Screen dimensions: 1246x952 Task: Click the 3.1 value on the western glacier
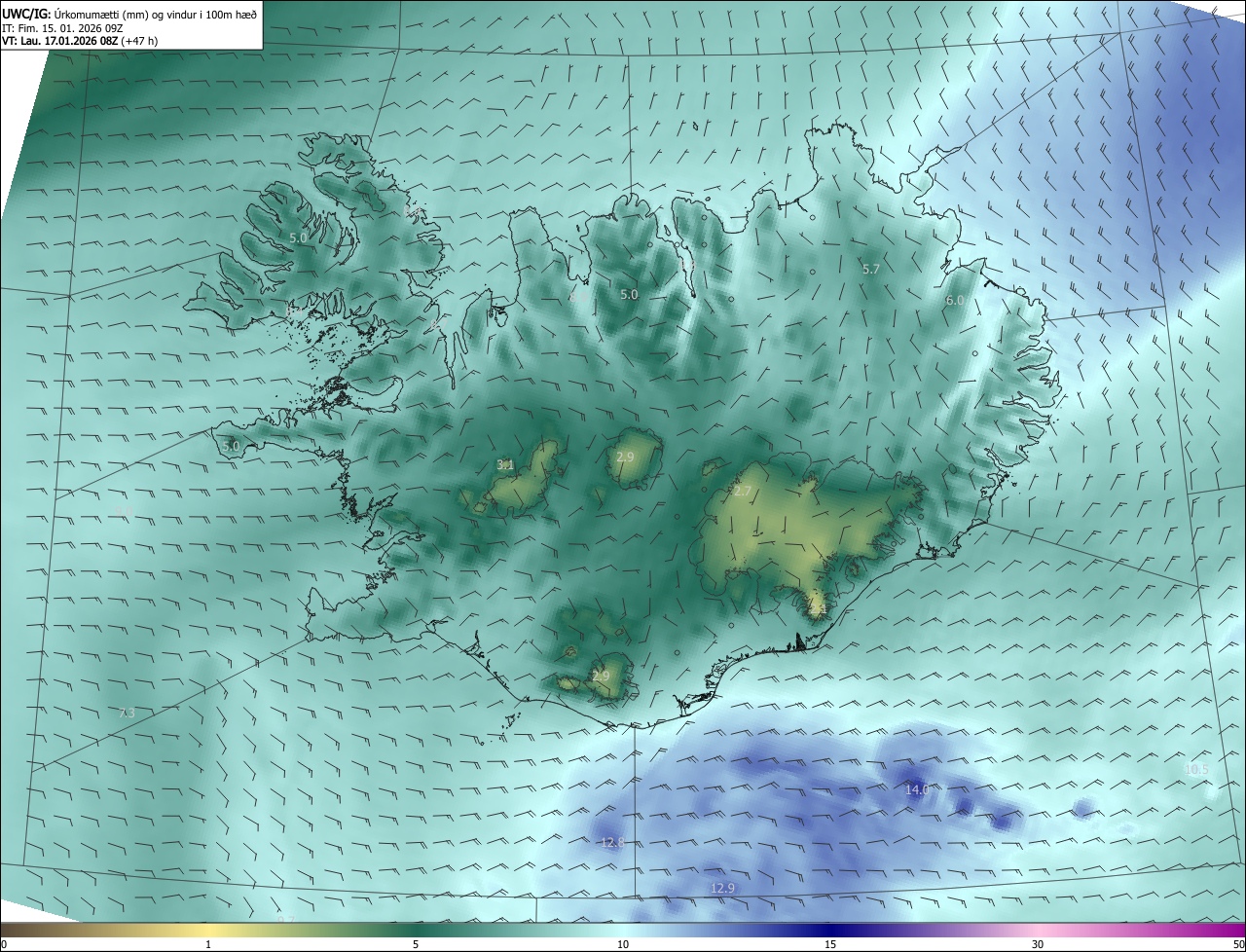point(505,464)
